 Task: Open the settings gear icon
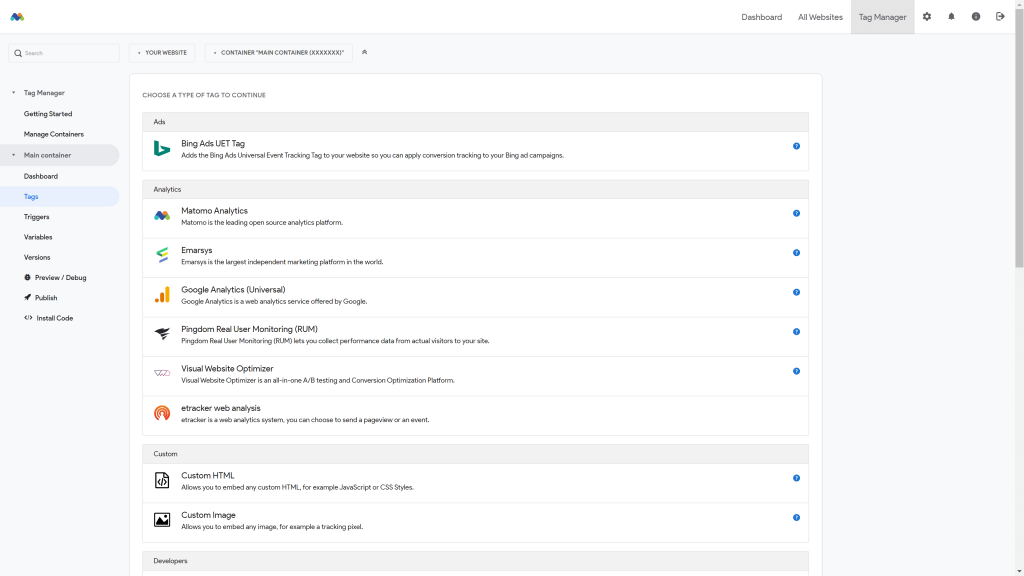(x=927, y=17)
